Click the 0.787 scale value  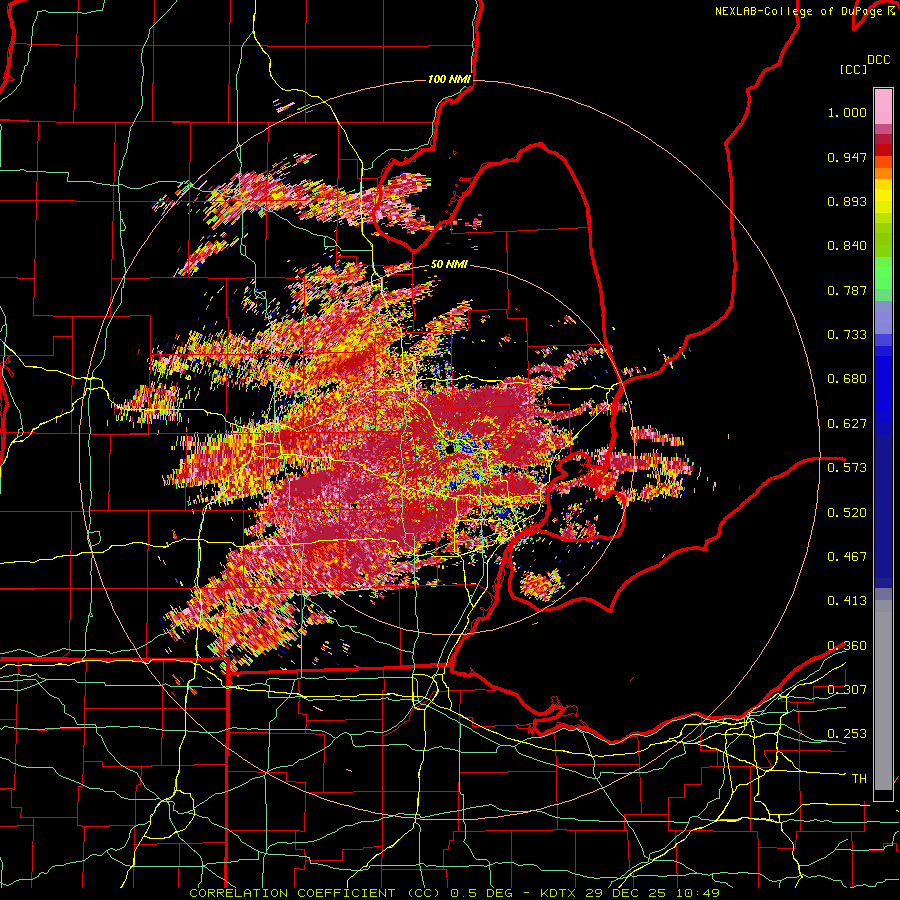tap(847, 290)
